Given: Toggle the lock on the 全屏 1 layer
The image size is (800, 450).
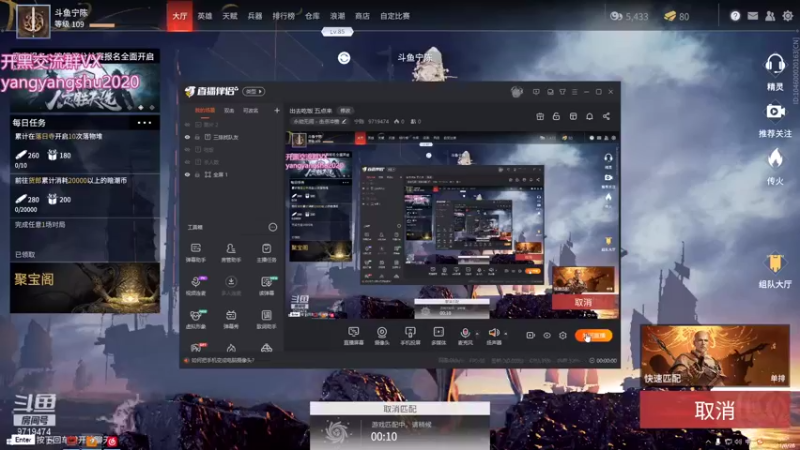Looking at the screenshot, I should coord(197,174).
